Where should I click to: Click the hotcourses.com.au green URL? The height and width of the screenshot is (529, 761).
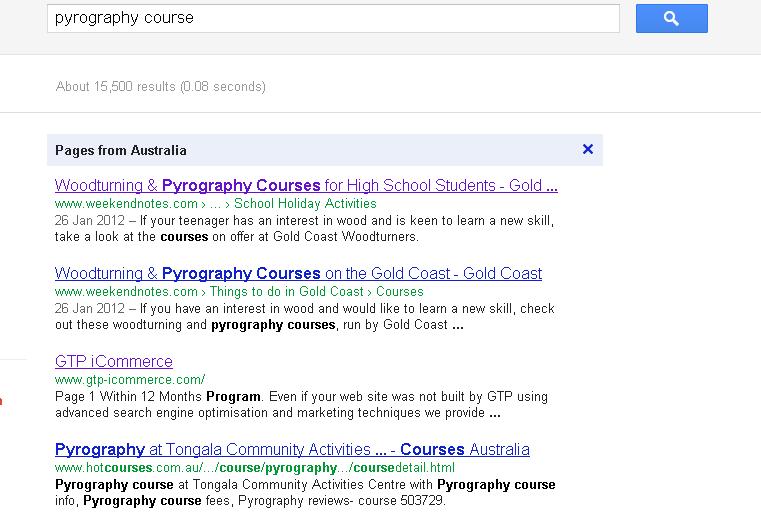pos(255,468)
